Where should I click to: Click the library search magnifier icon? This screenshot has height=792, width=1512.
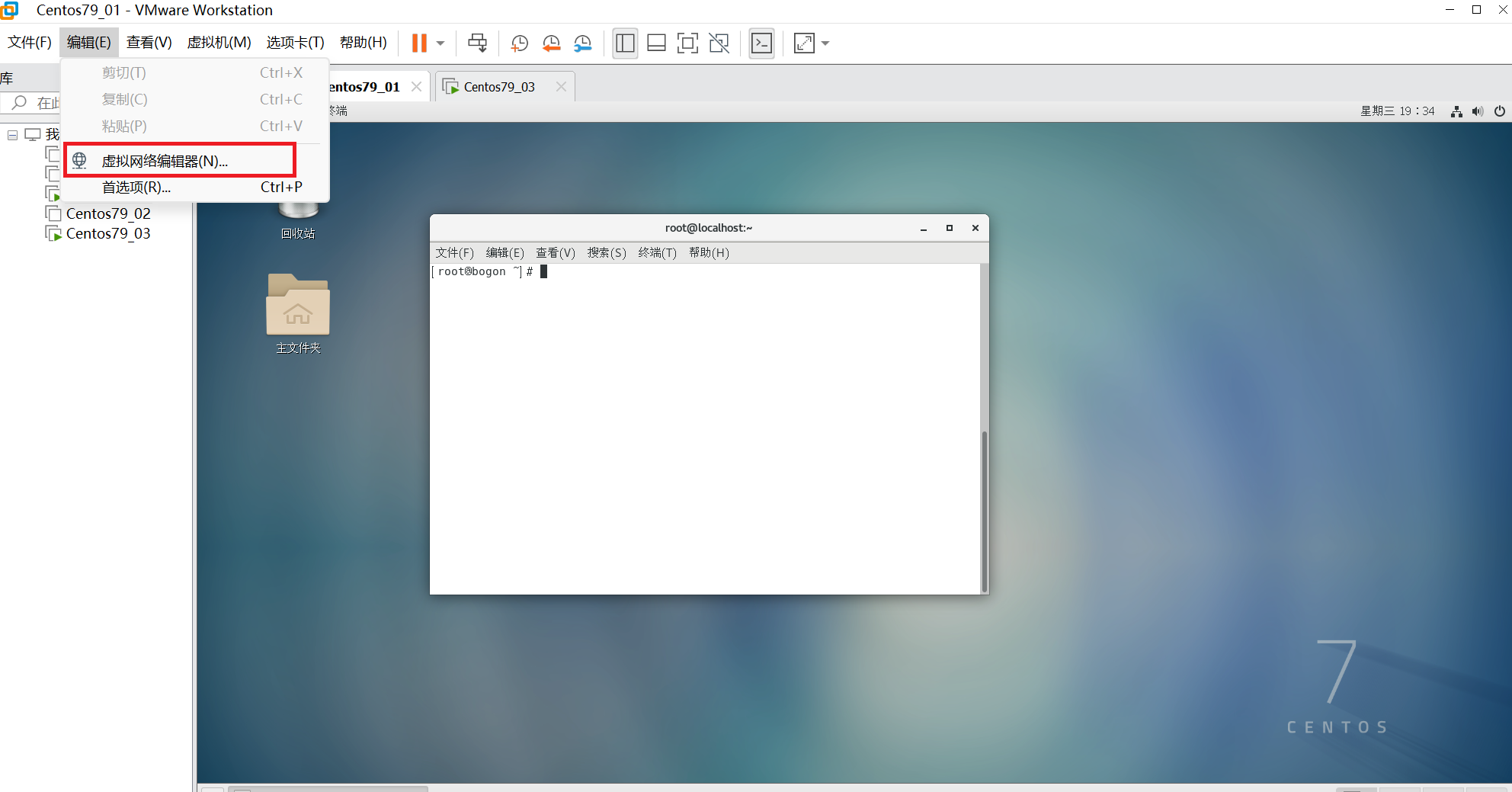(x=20, y=102)
